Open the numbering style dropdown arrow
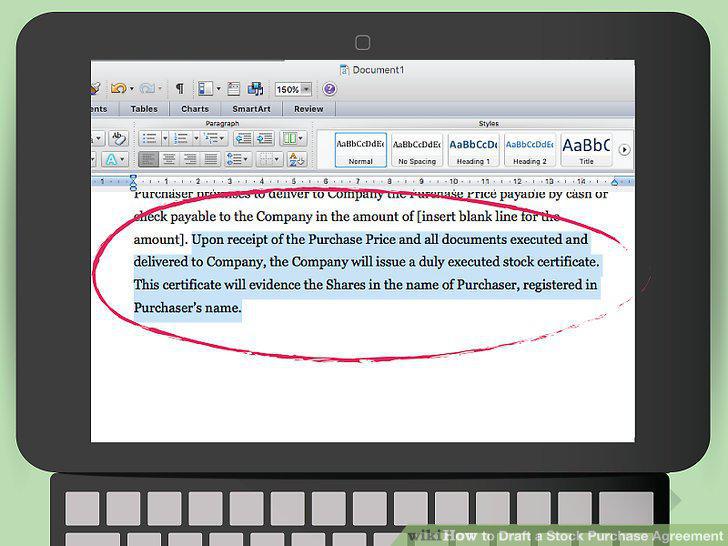Viewport: 728px width, 546px height. pyautogui.click(x=196, y=138)
